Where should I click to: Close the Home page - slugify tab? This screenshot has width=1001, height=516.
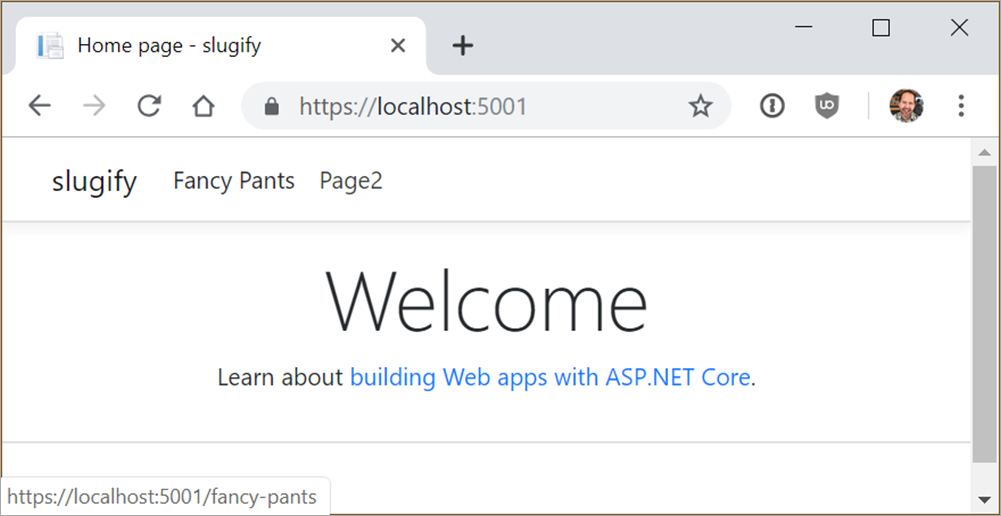[398, 45]
